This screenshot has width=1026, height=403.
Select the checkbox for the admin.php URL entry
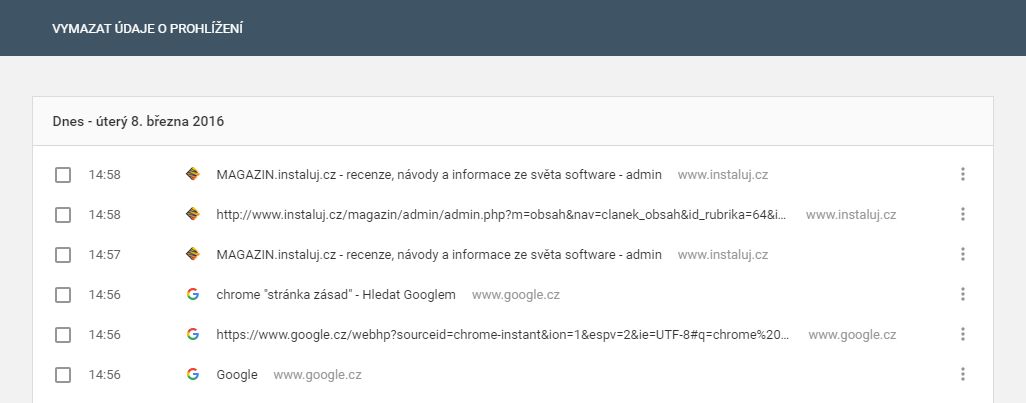coord(63,215)
